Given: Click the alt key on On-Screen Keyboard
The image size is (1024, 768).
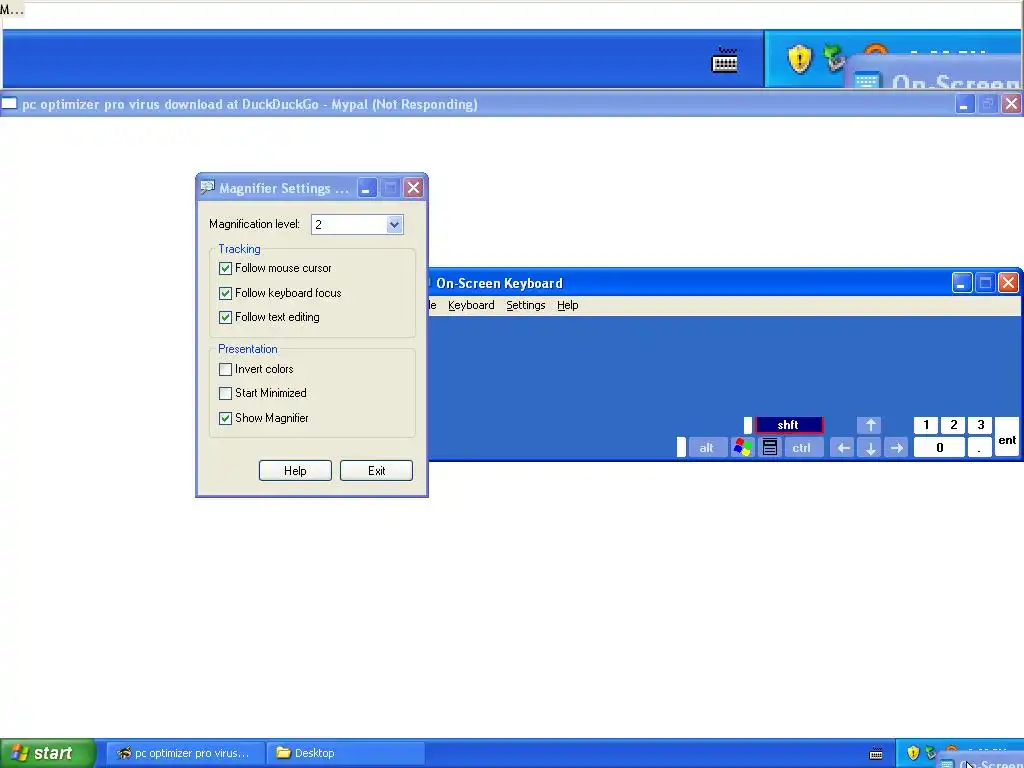Looking at the screenshot, I should pyautogui.click(x=707, y=448).
